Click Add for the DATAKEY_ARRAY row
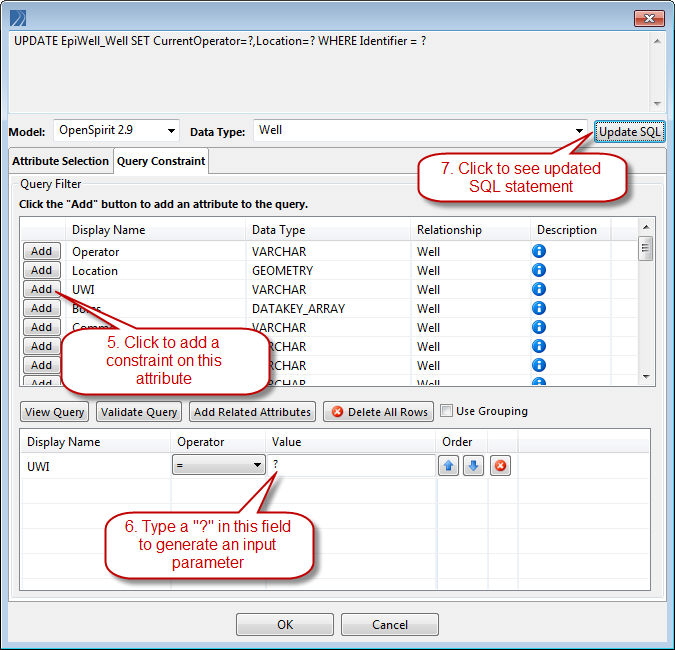This screenshot has height=650, width=675. pyautogui.click(x=42, y=308)
